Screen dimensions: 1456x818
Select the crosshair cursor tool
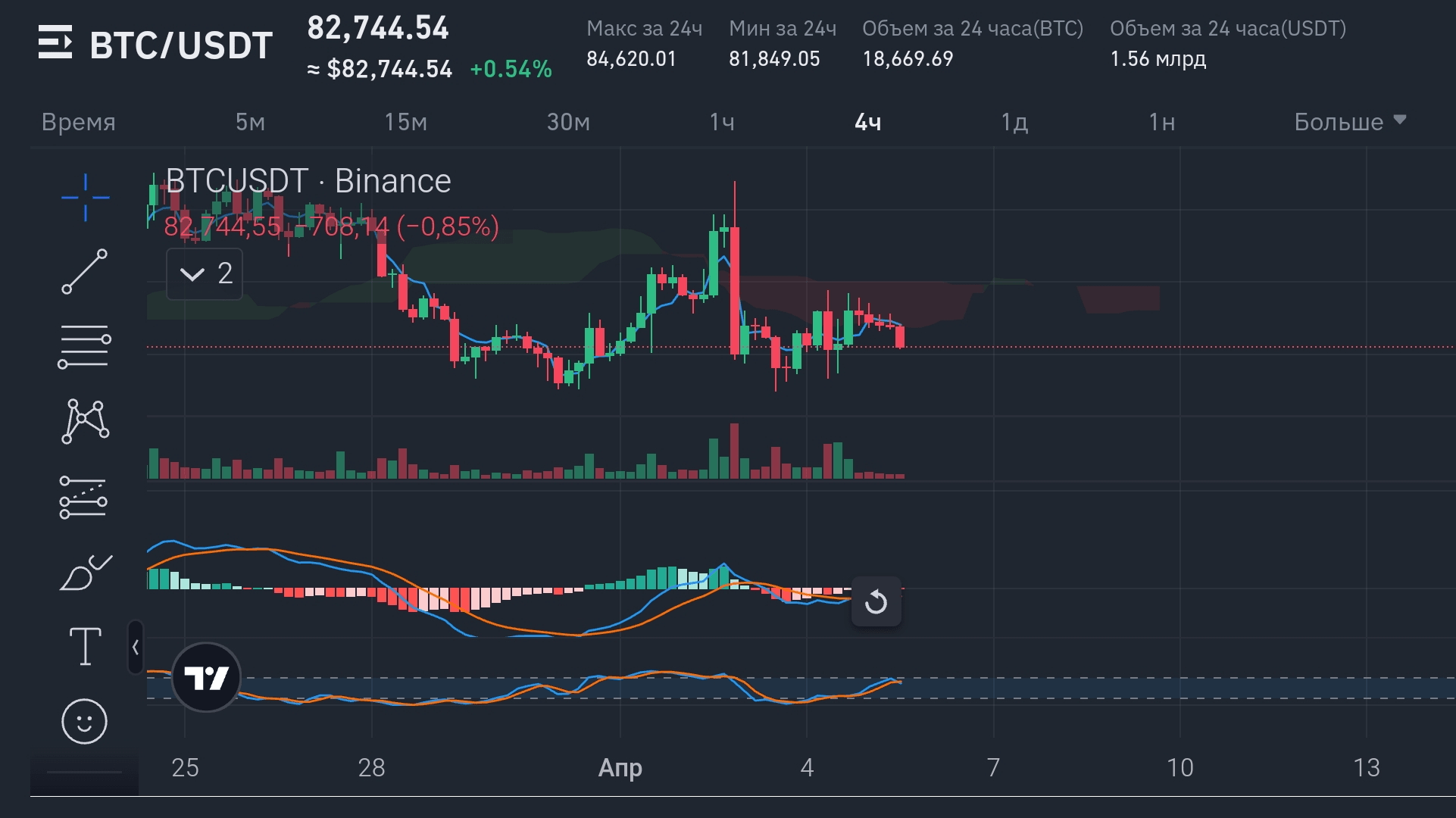point(85,198)
